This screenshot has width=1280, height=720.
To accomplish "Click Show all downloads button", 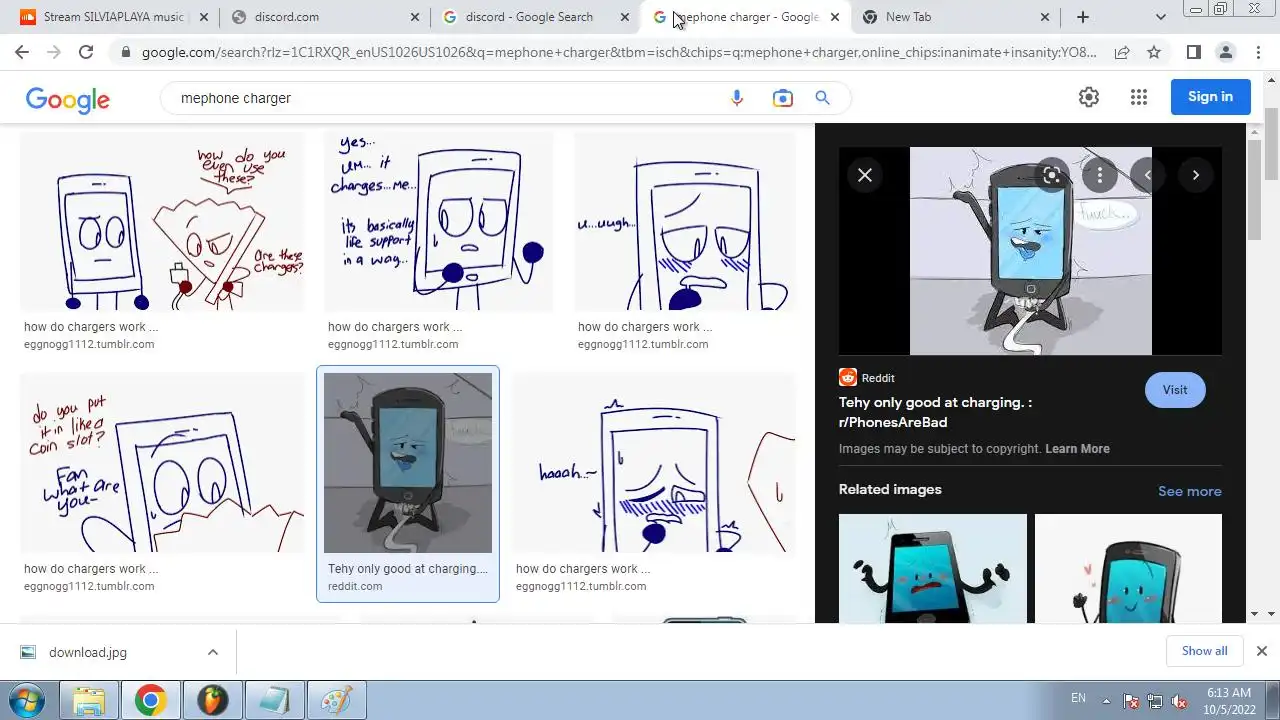I will coord(1204,651).
